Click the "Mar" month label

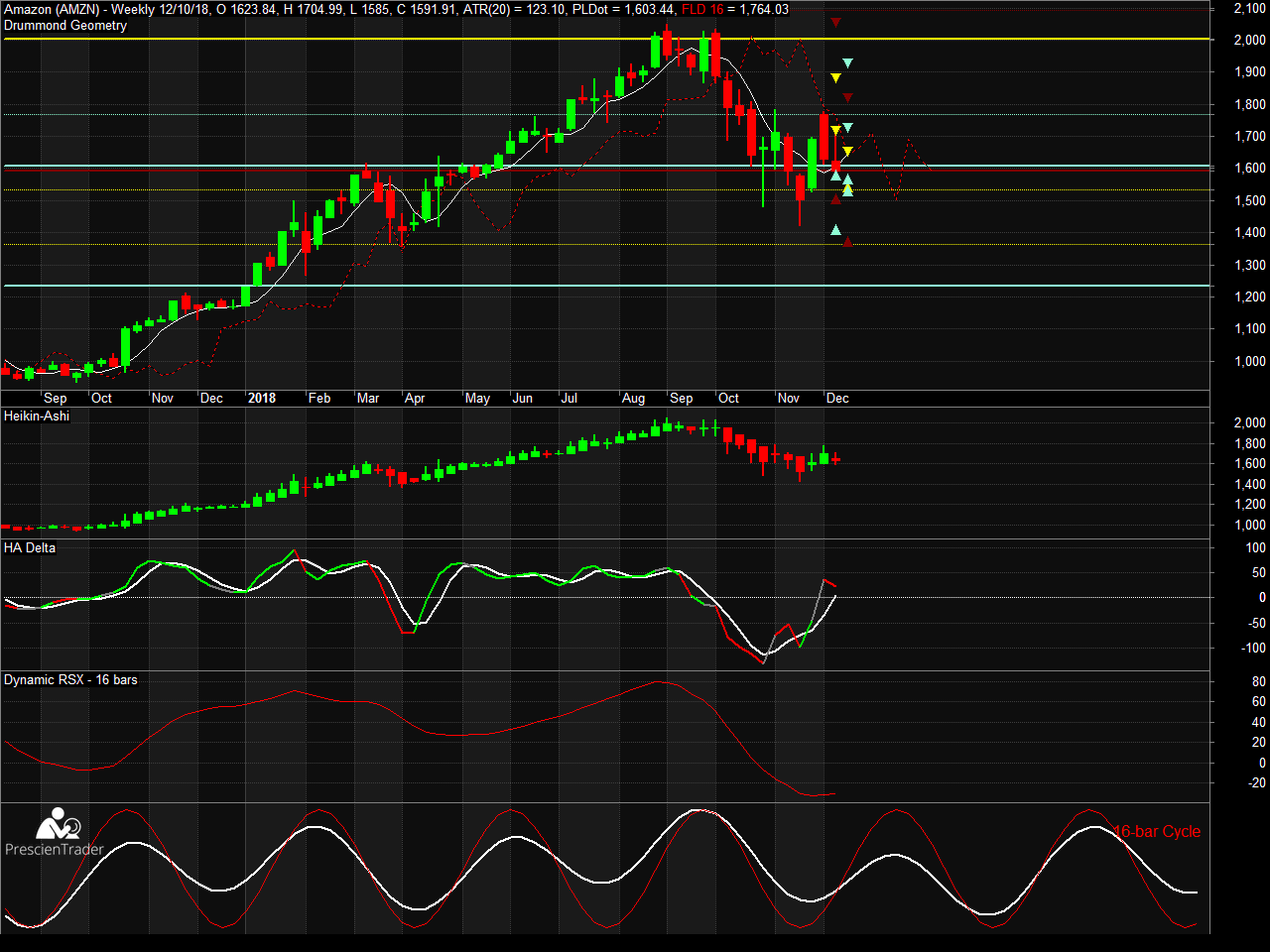click(368, 399)
